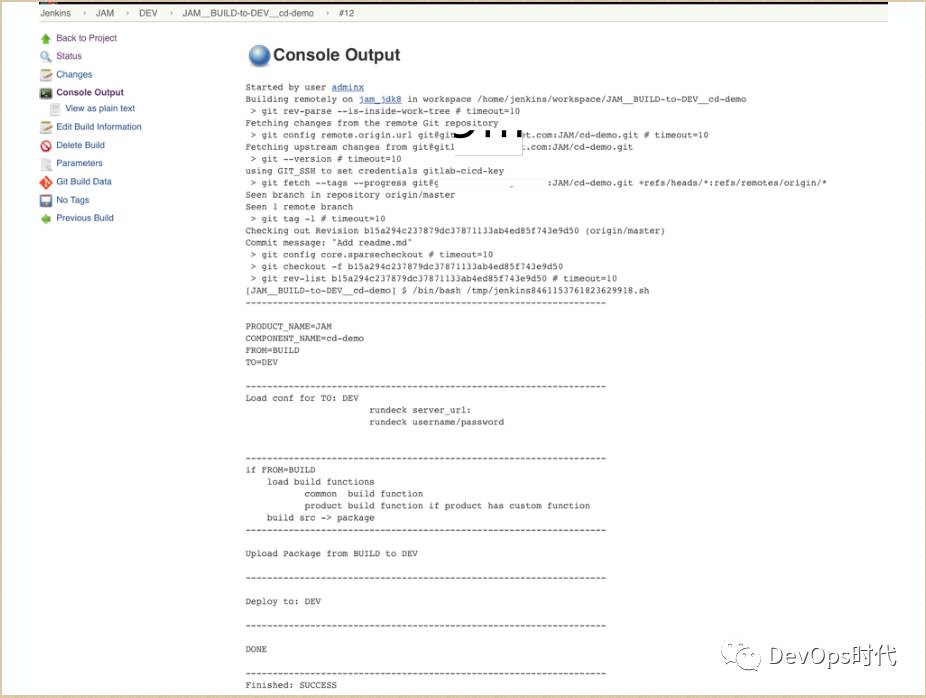This screenshot has height=698, width=926.
Task: Open View as plain text
Action: [100, 108]
